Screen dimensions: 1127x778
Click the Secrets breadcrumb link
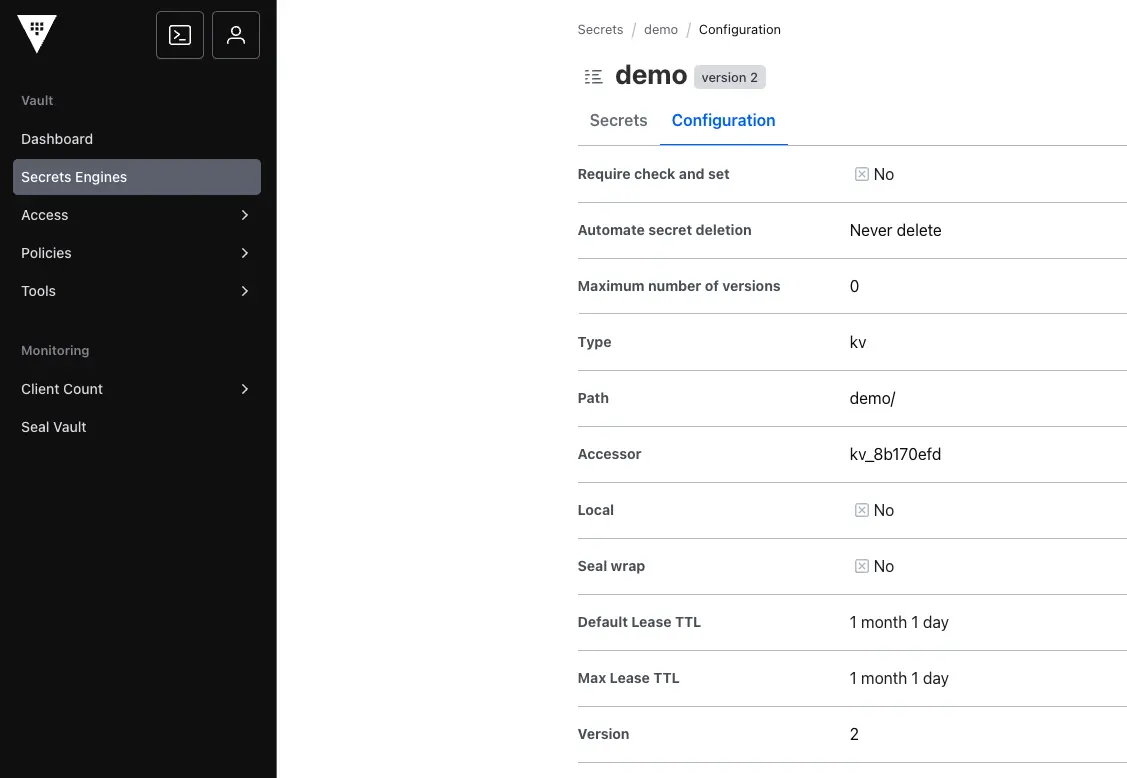coord(600,30)
